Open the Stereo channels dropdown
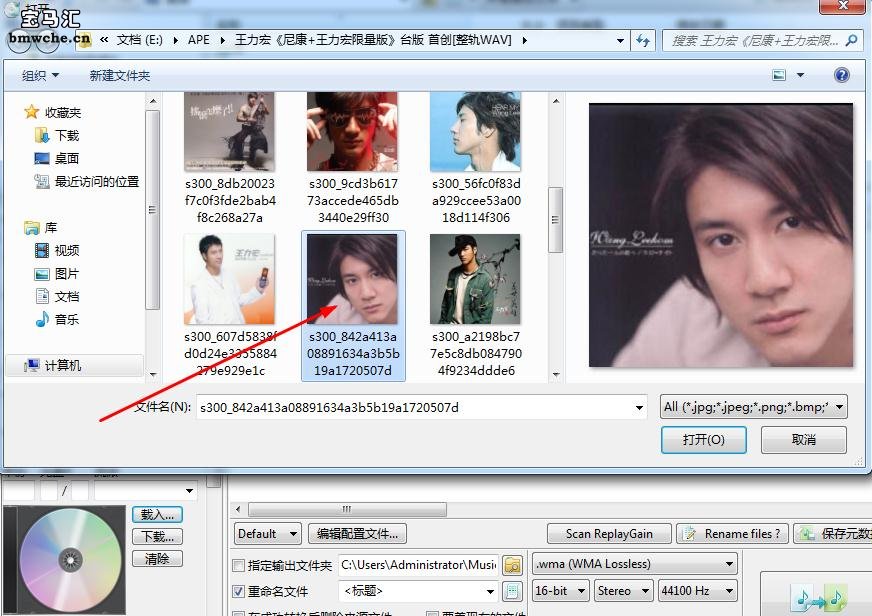The height and width of the screenshot is (616, 872). [x=623, y=590]
